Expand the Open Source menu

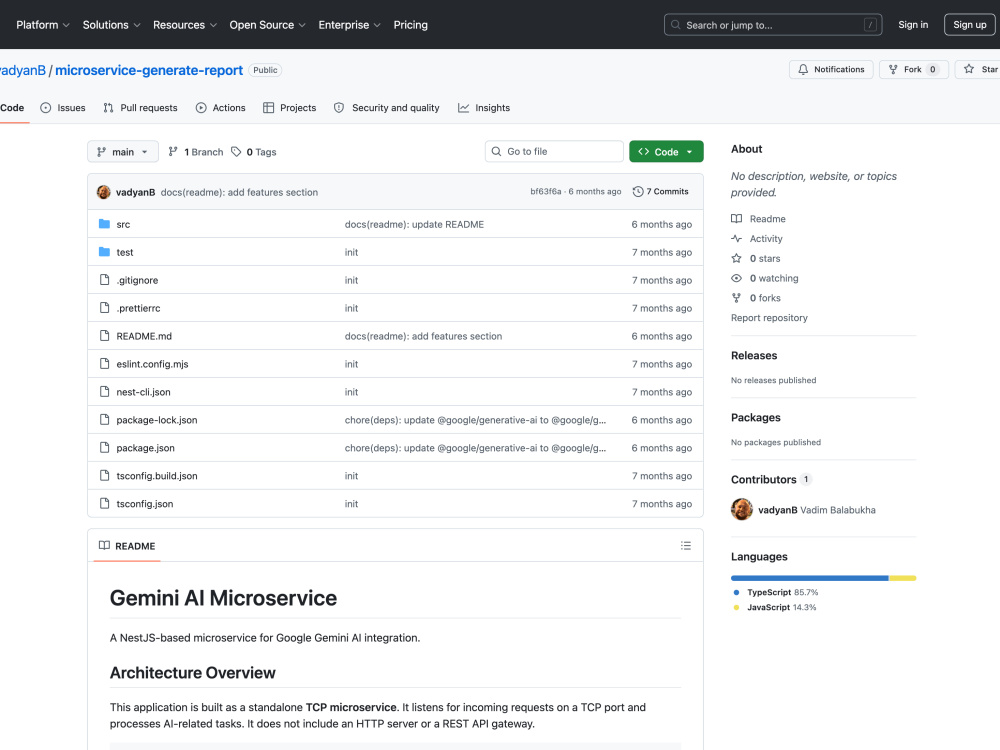click(268, 25)
